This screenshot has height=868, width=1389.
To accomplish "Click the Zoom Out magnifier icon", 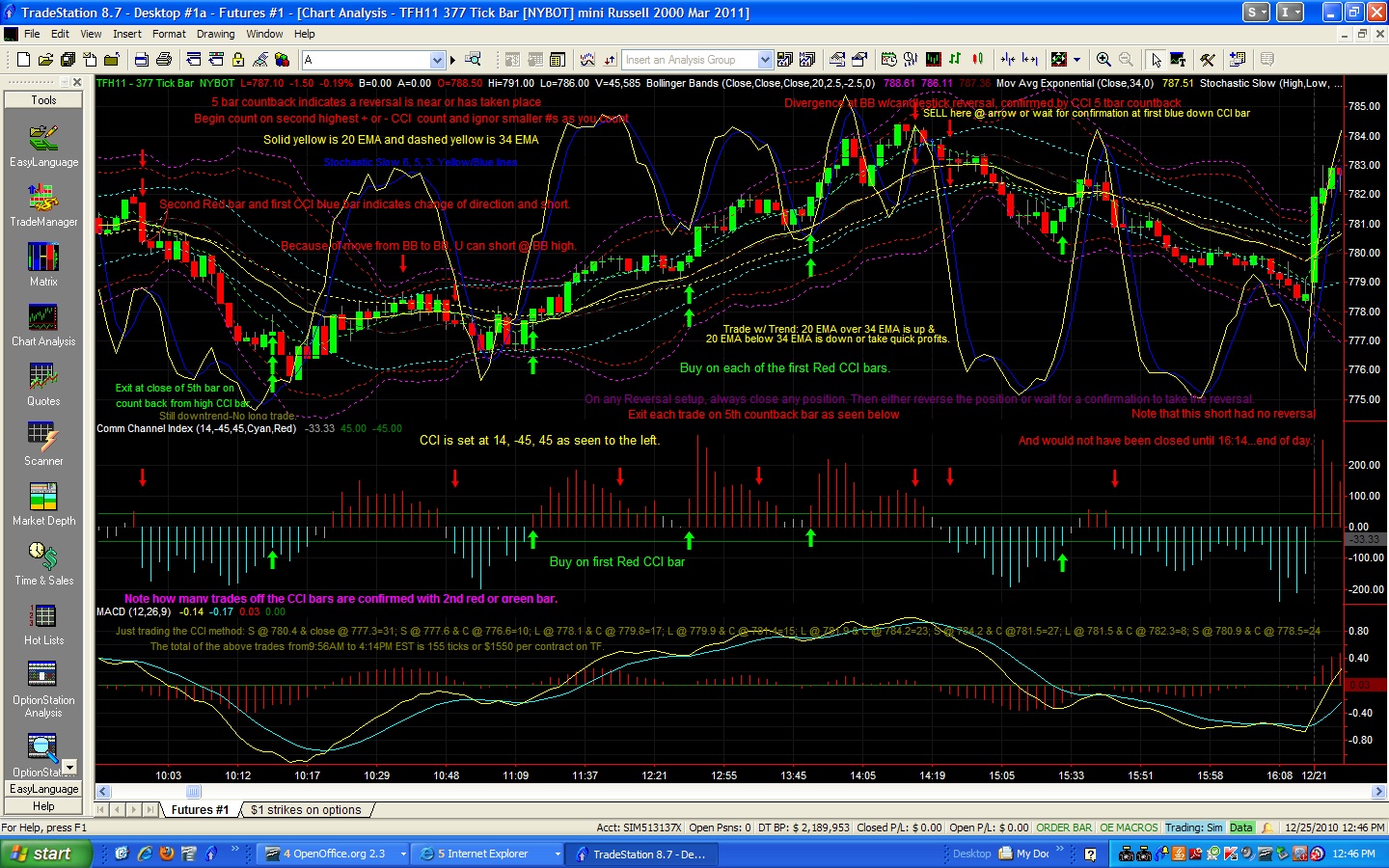I will click(x=1126, y=60).
